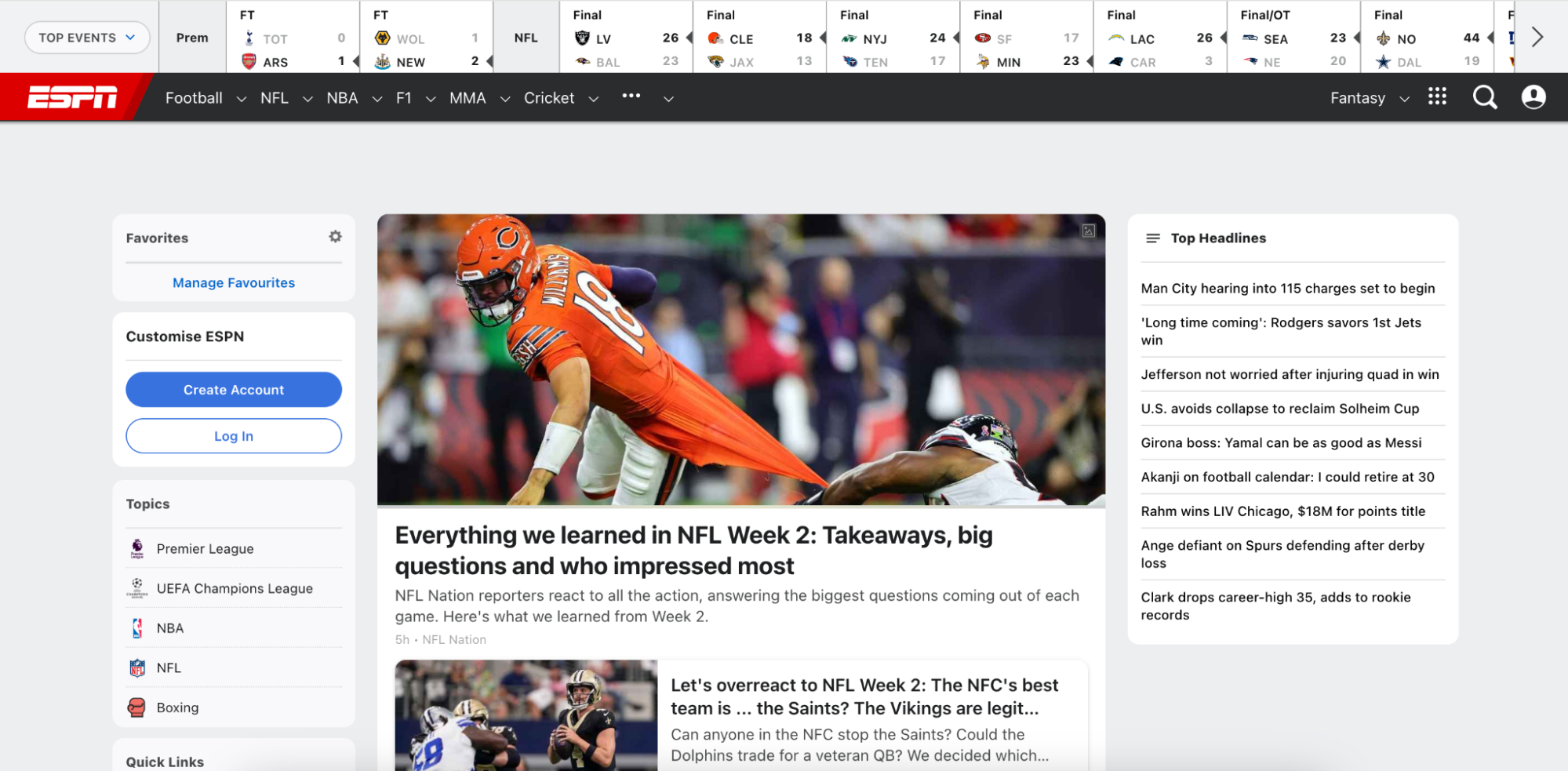The width and height of the screenshot is (1568, 771).
Task: Open Favorites settings gear icon
Action: 335,237
